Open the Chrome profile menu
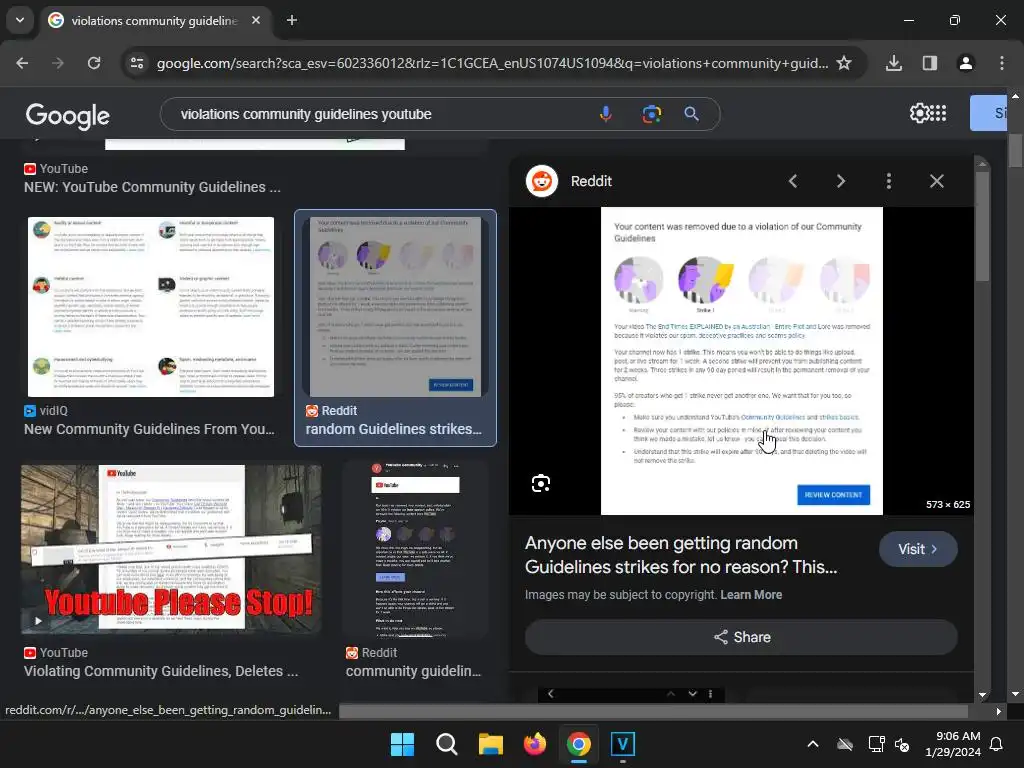Image resolution: width=1024 pixels, height=768 pixels. [966, 63]
